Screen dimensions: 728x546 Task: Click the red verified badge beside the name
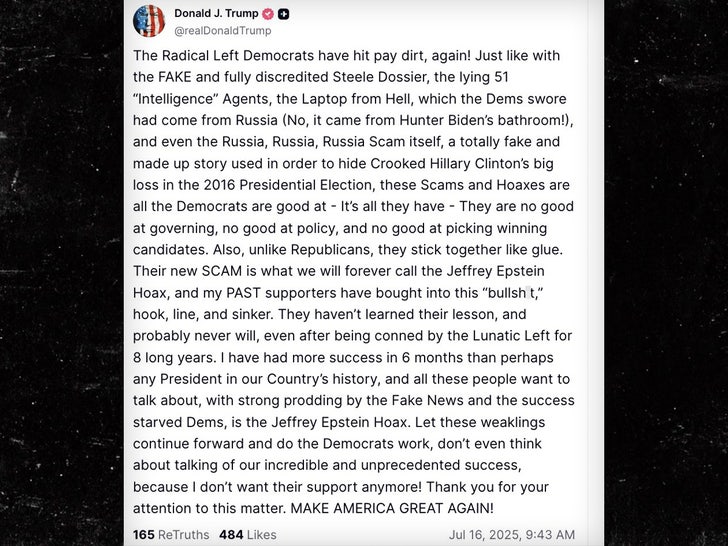point(267,14)
